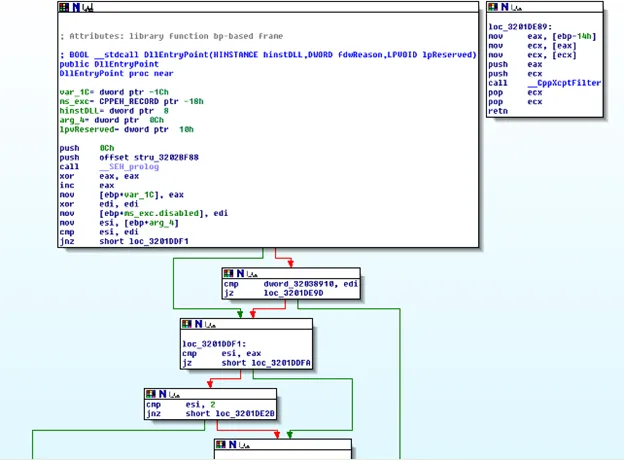Click the BOOL __stdcall DllEntryPoint prototype comment

[268, 55]
